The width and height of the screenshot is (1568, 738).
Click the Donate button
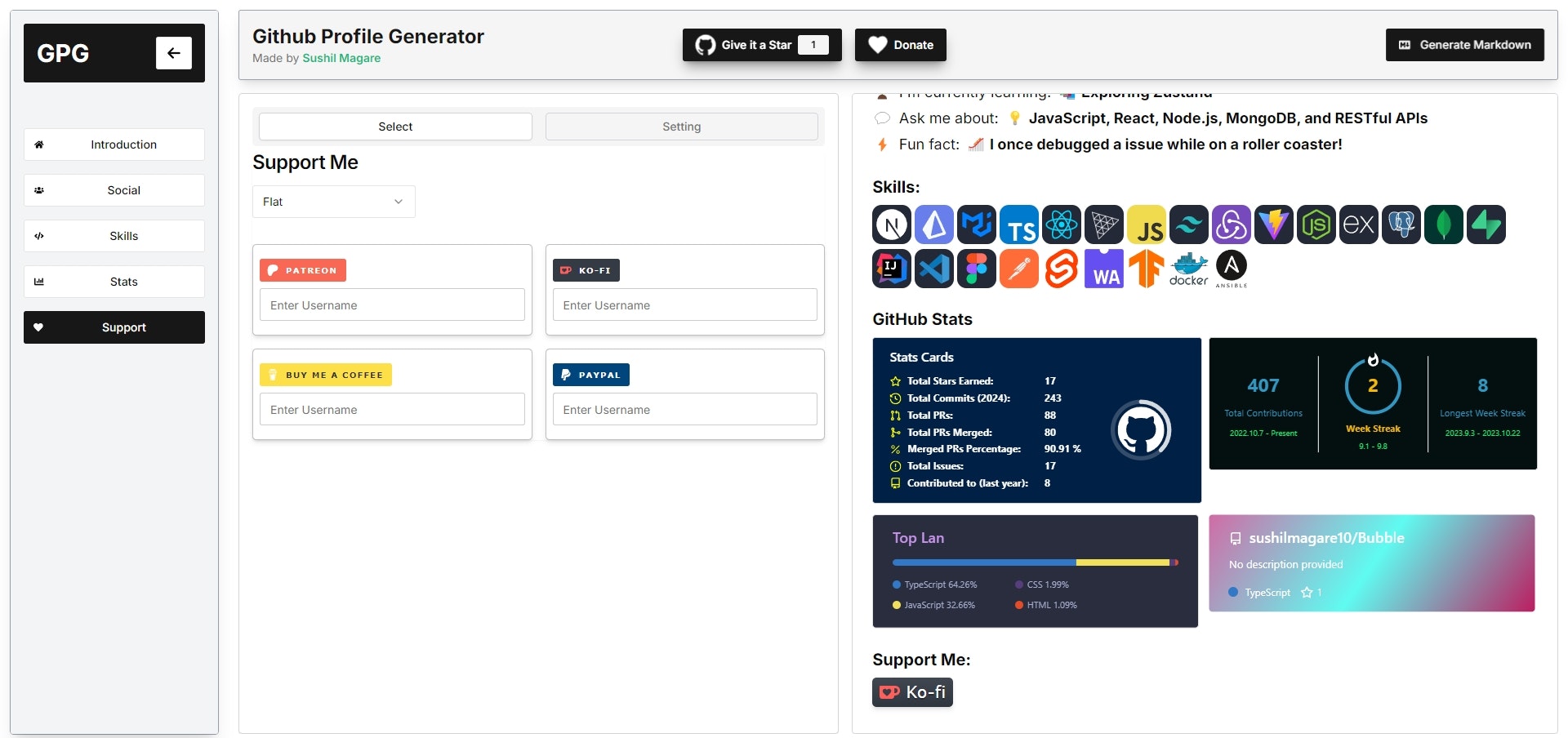pos(901,45)
